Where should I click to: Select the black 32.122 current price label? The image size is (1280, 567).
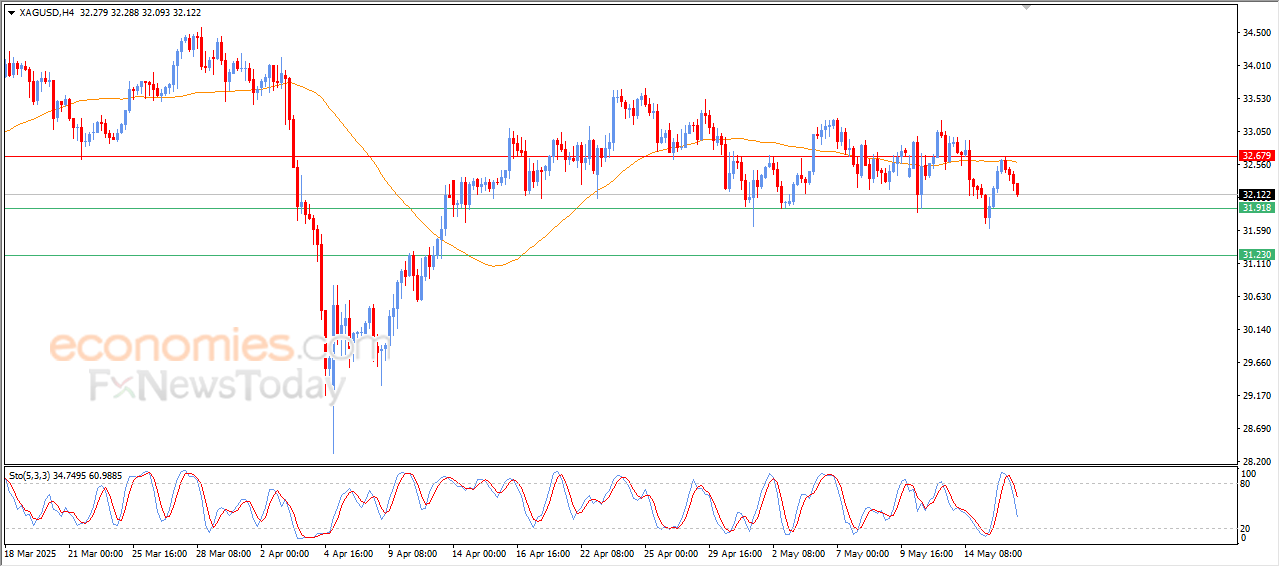[1255, 195]
